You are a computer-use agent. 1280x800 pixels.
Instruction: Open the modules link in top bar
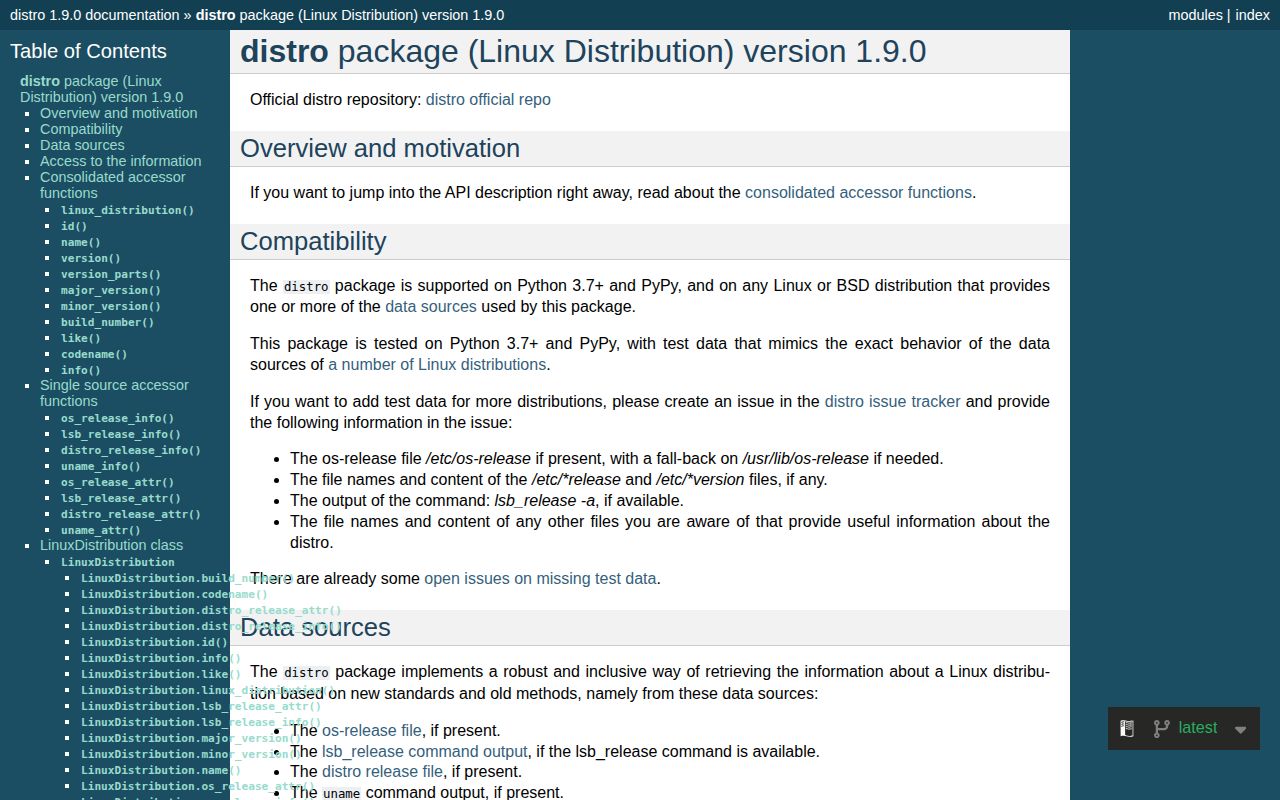point(1195,15)
